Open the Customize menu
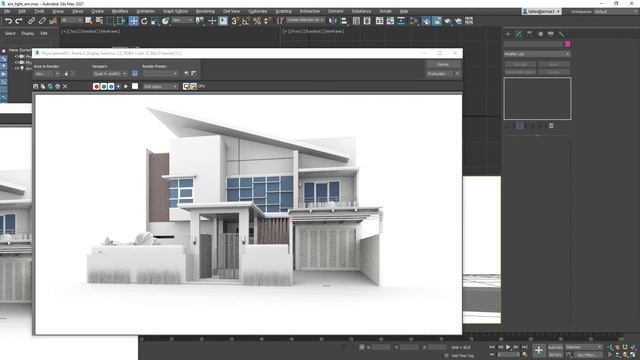Image resolution: width=640 pixels, height=360 pixels. (x=258, y=11)
